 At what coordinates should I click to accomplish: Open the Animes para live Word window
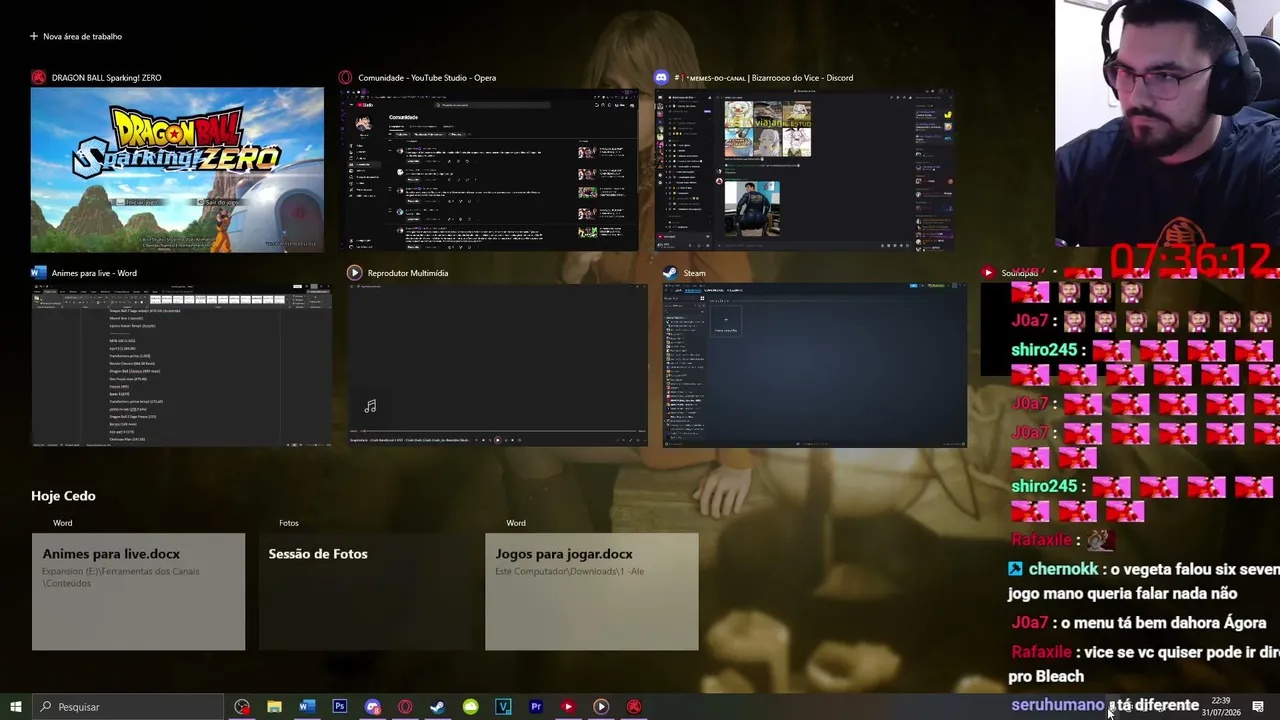click(181, 364)
